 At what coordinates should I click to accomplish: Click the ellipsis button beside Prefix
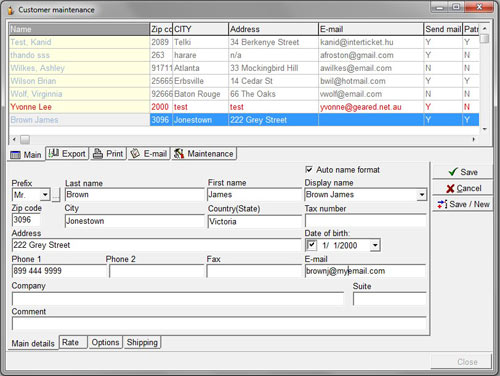(56, 195)
